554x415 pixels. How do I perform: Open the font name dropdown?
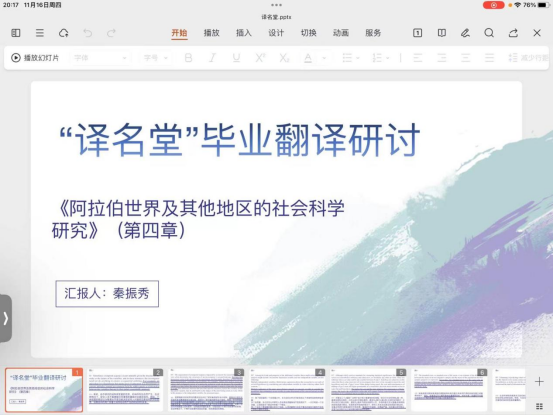click(100, 58)
